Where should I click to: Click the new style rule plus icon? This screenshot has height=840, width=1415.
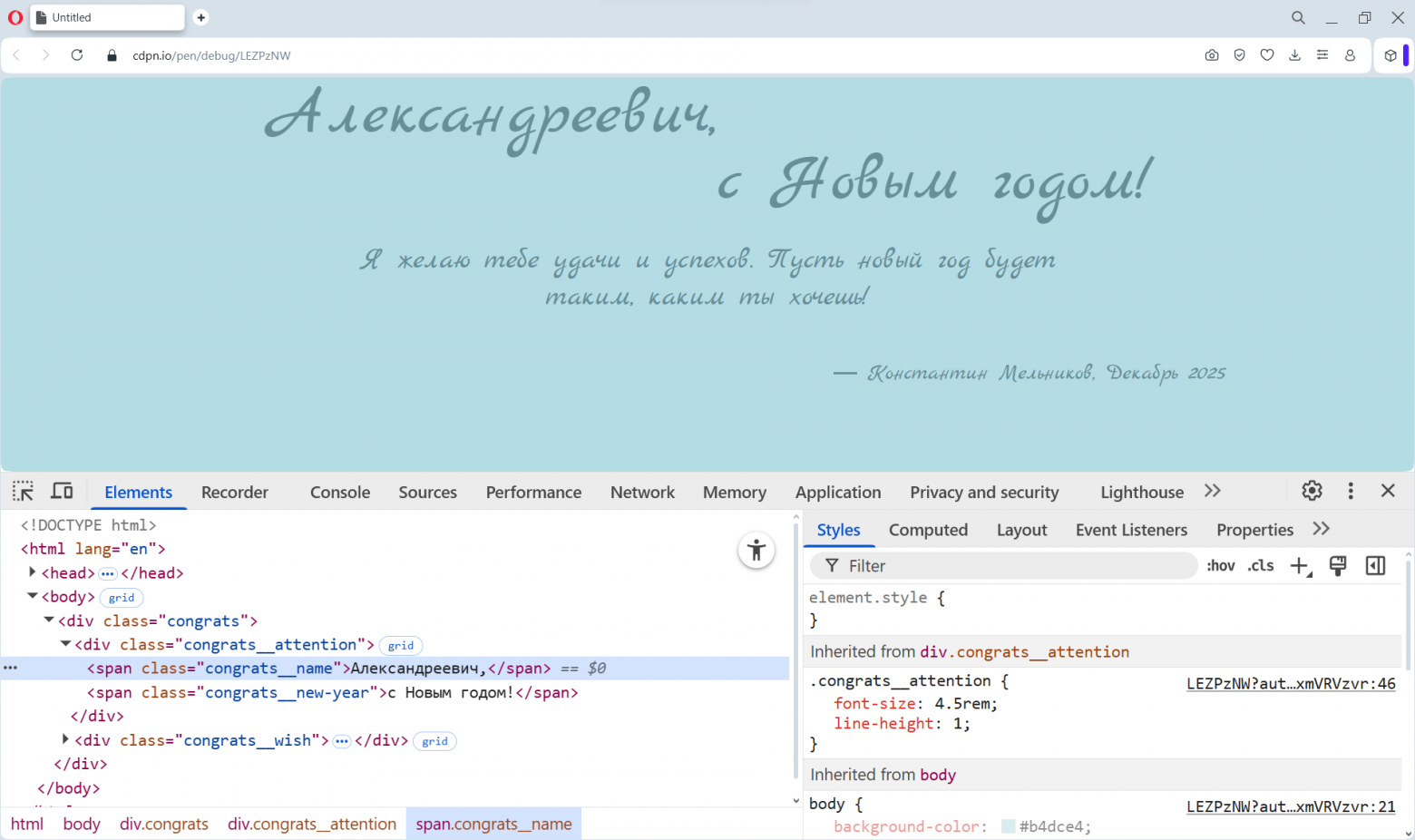point(1300,566)
